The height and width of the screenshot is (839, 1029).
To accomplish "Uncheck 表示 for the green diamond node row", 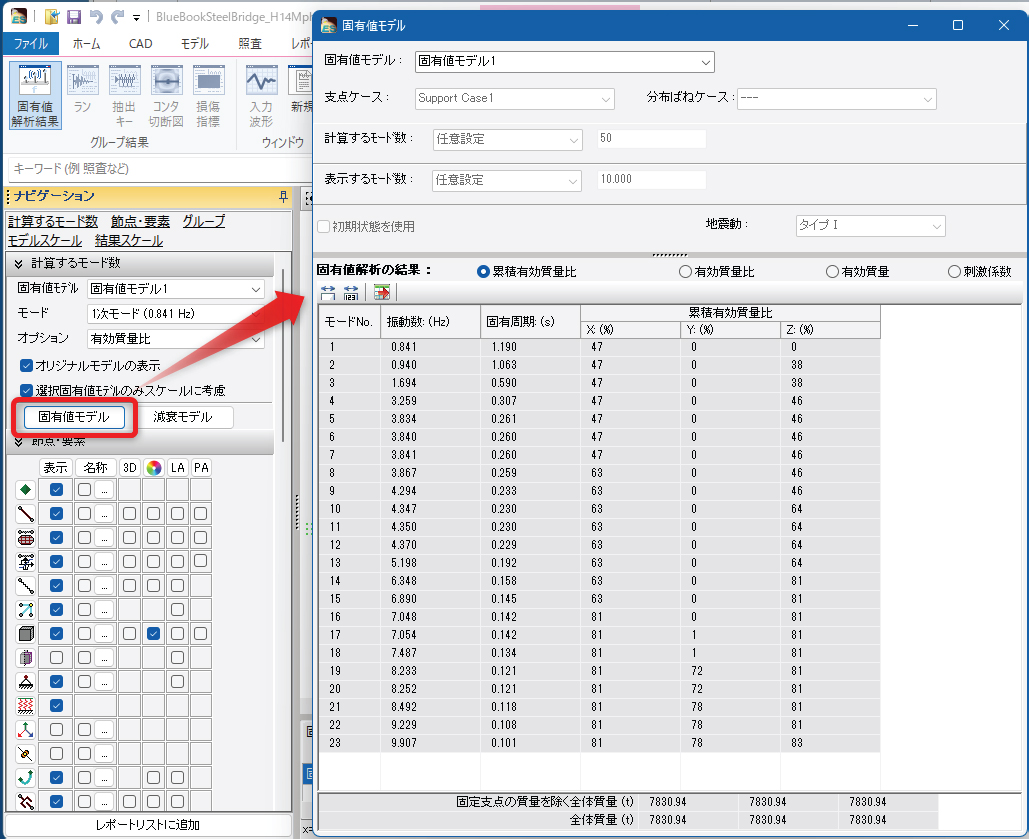I will click(x=56, y=490).
